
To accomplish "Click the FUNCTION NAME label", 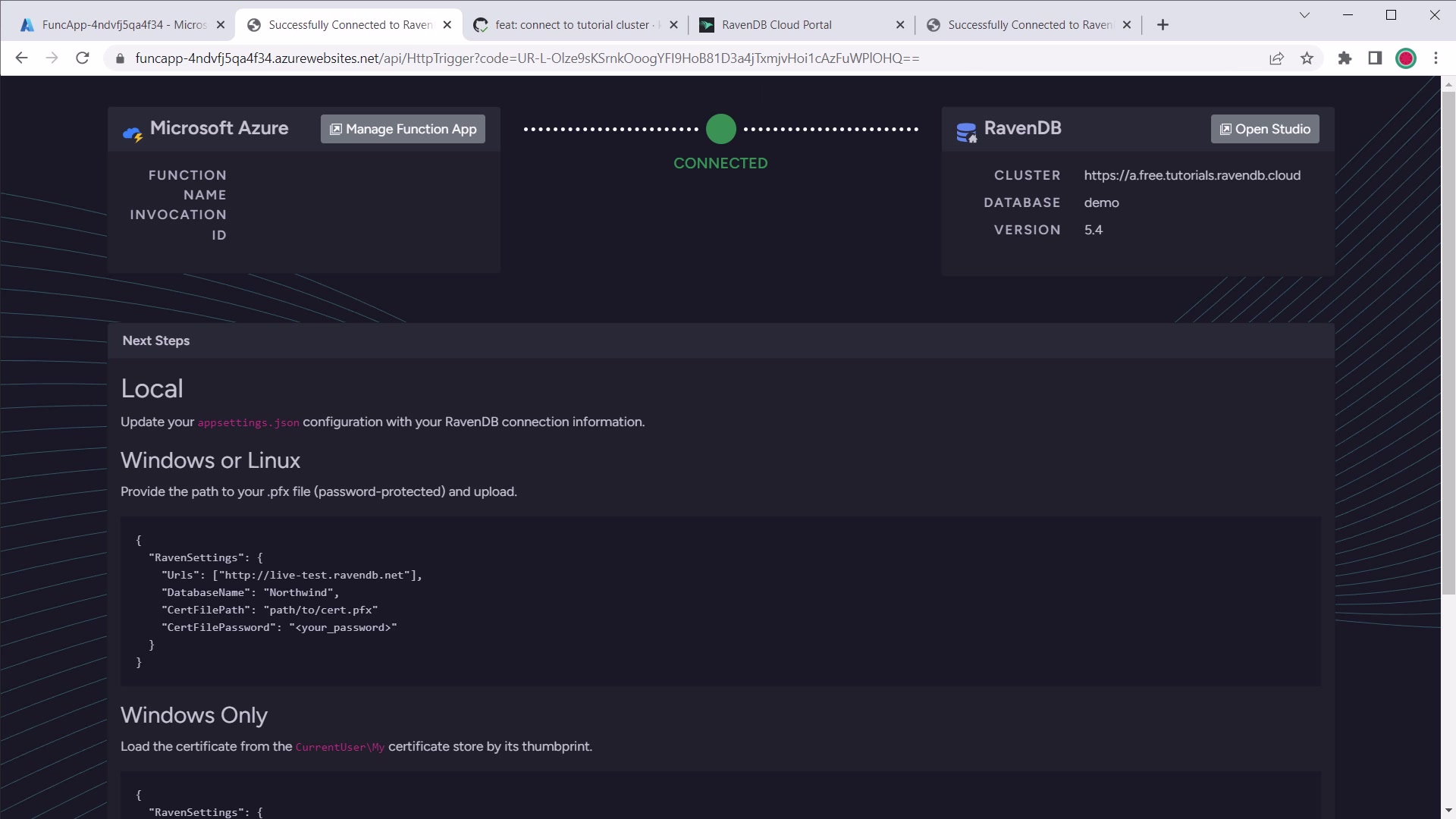I will click(x=187, y=185).
